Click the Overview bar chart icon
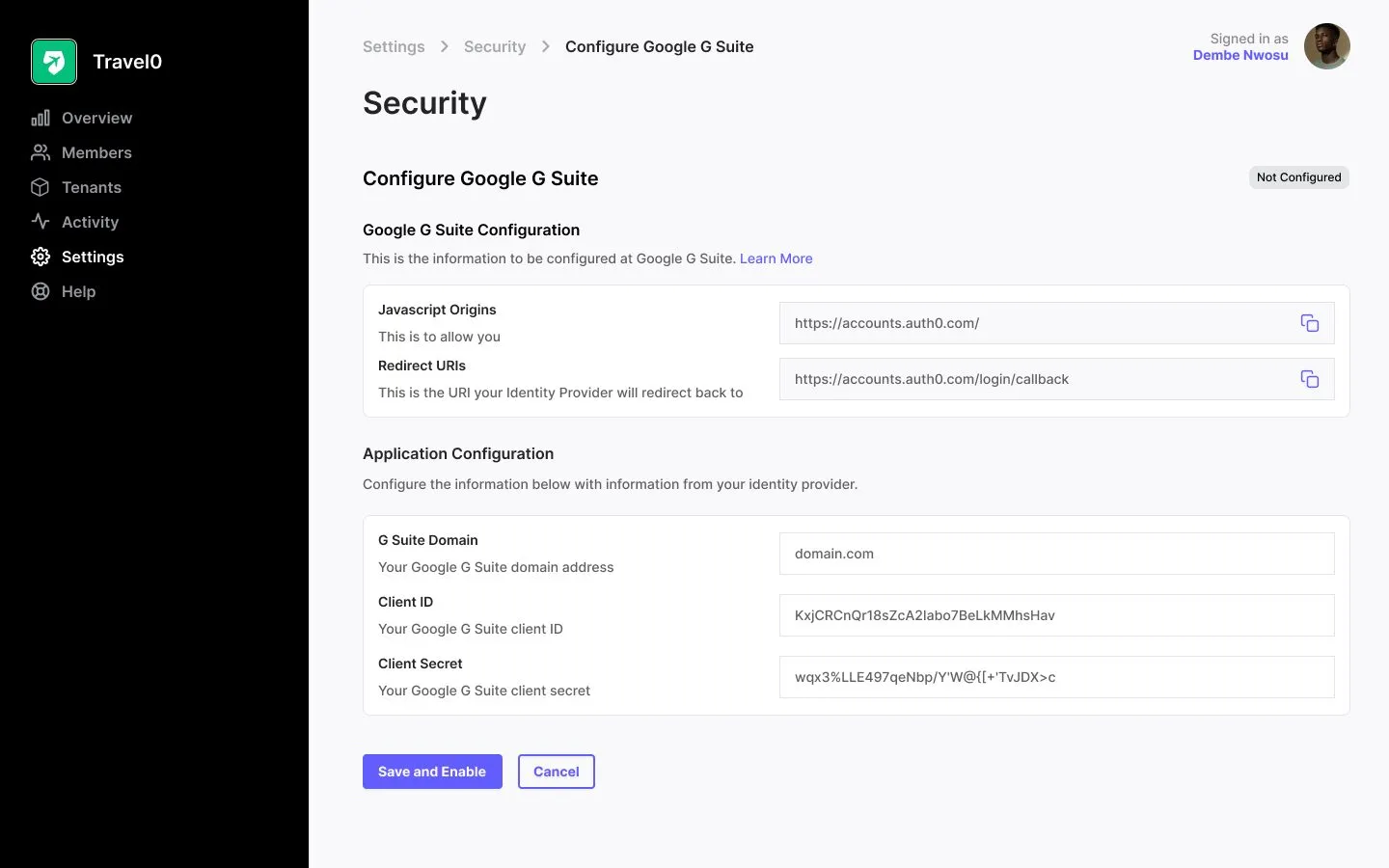This screenshot has height=868, width=1389. (x=41, y=118)
